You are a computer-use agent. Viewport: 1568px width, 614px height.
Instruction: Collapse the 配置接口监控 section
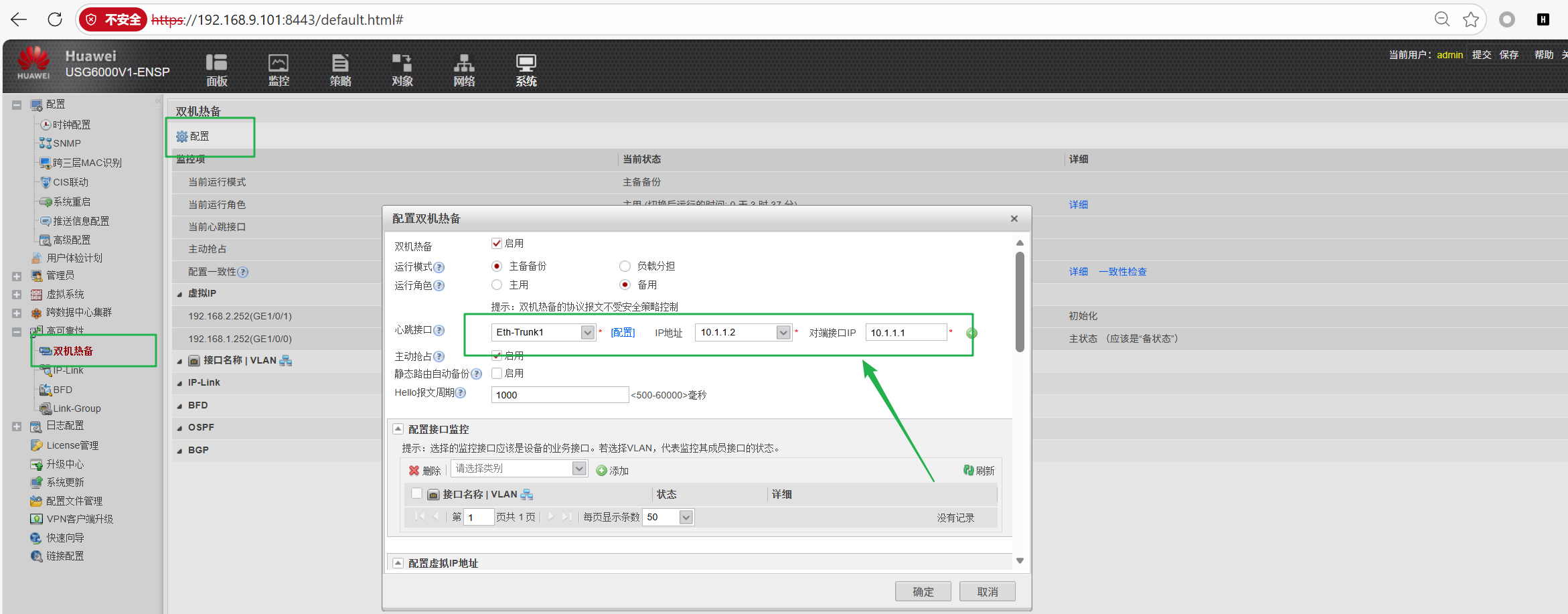[x=398, y=429]
